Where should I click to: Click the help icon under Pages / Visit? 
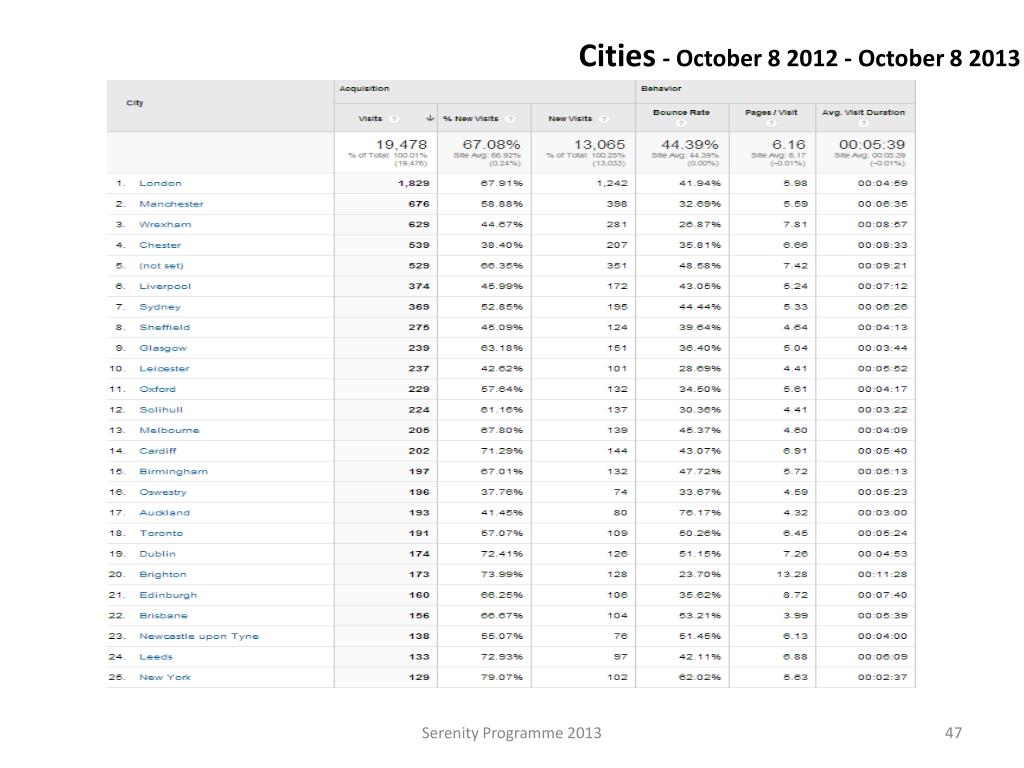tap(771, 123)
